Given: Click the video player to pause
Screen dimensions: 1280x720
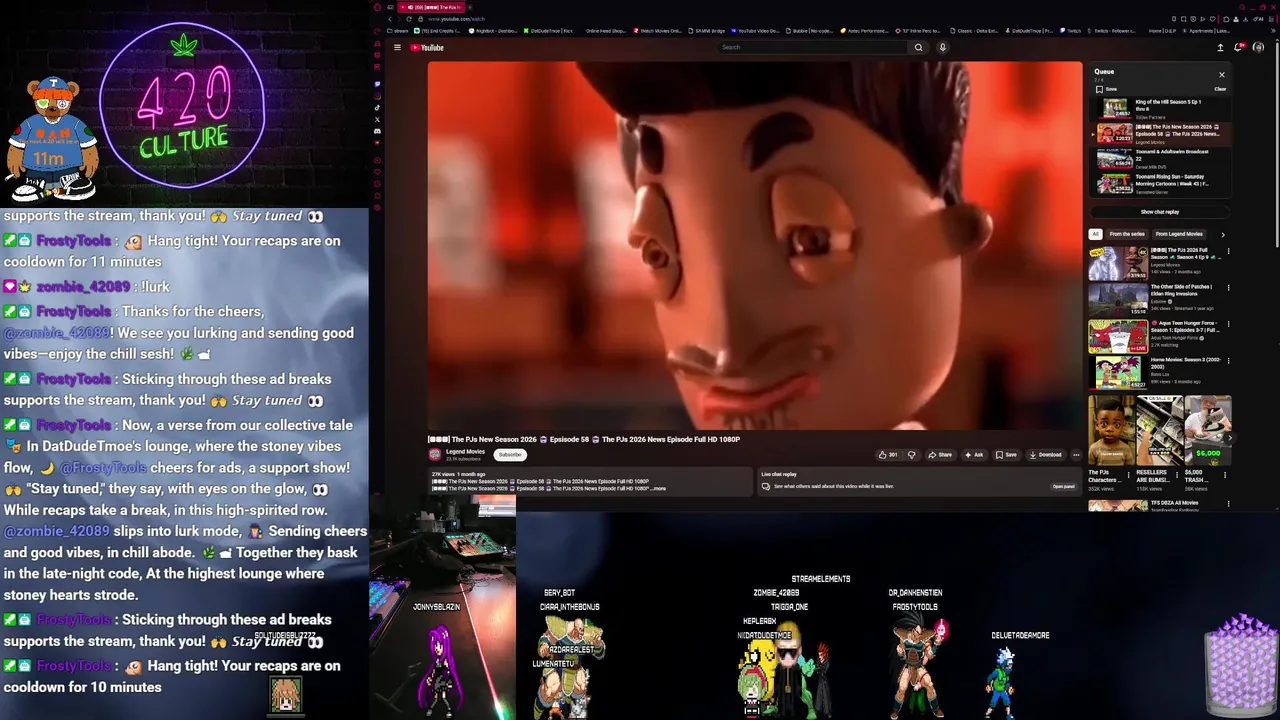Looking at the screenshot, I should coord(755,245).
